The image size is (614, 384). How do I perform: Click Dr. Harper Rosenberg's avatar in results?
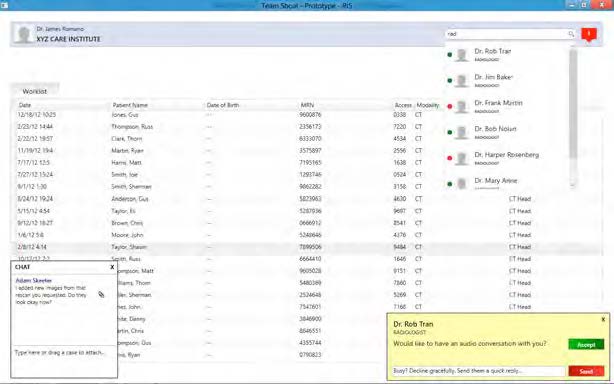click(x=462, y=158)
